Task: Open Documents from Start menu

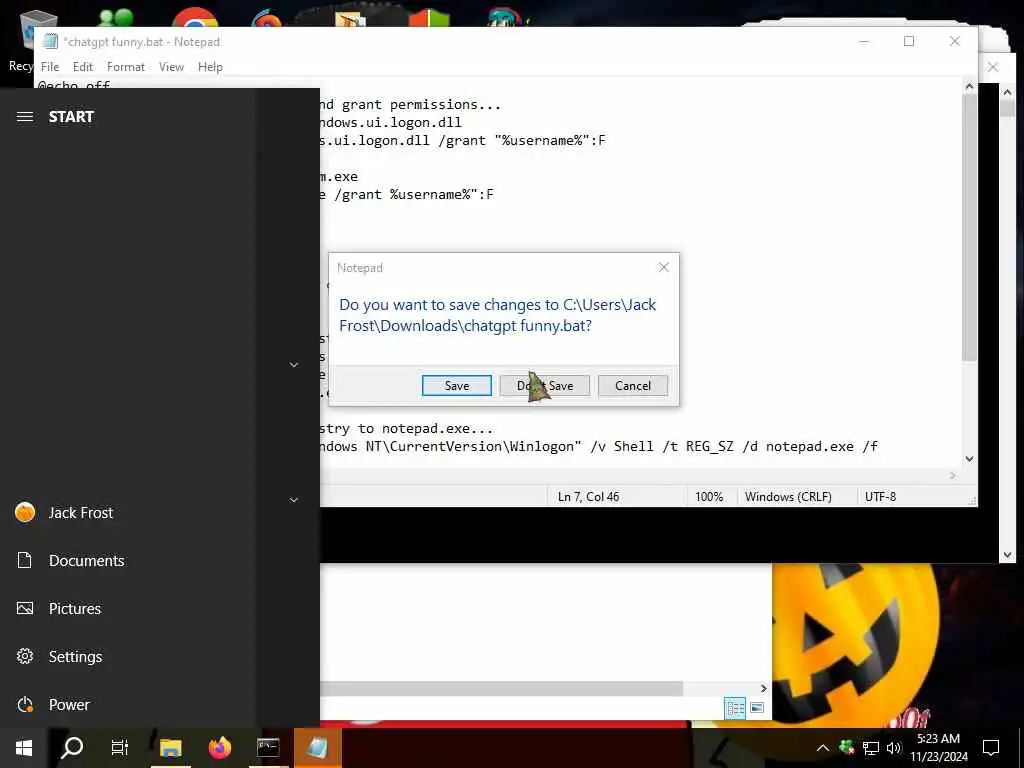Action: 127,560
